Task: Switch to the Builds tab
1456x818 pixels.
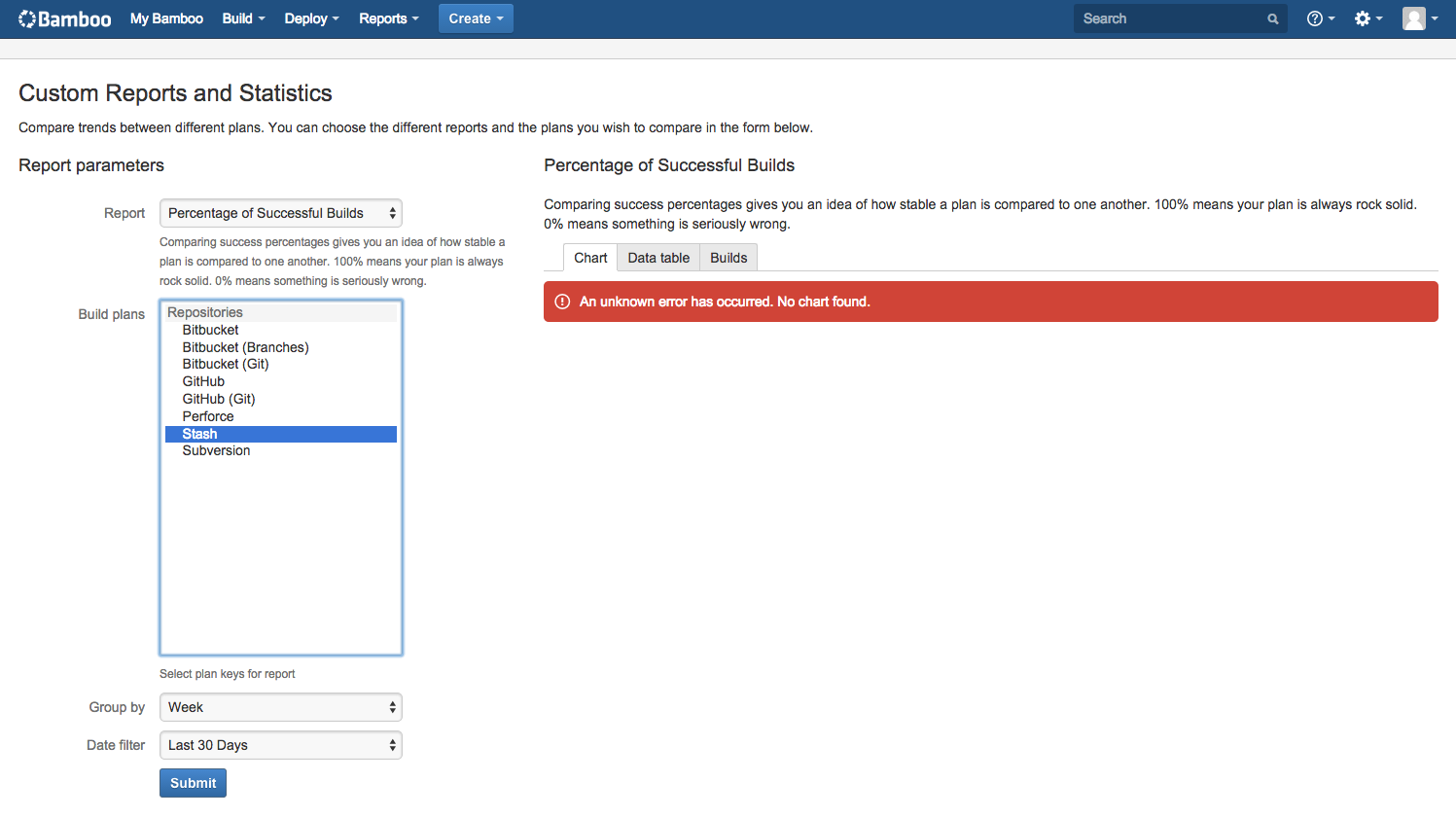Action: [728, 258]
